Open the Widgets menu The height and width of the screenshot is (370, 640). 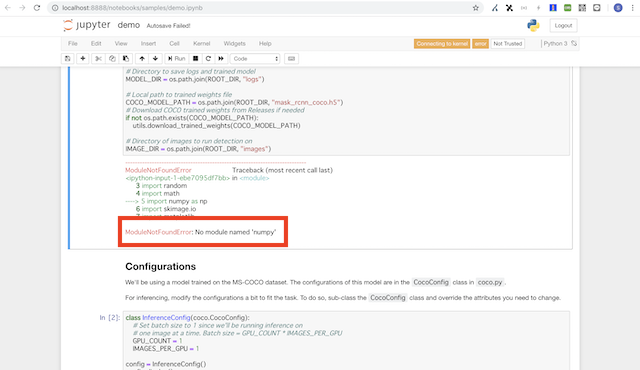pyautogui.click(x=234, y=44)
